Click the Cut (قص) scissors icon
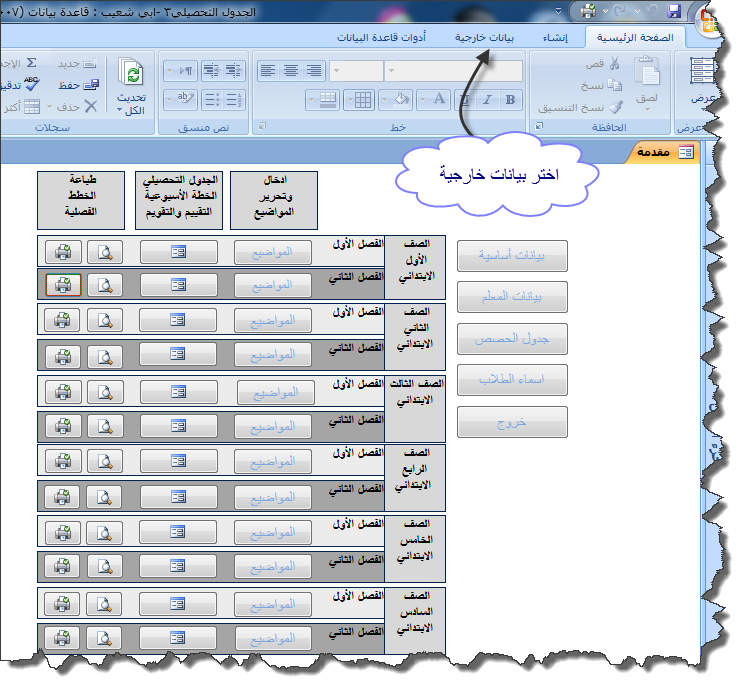Image resolution: width=748 pixels, height=693 pixels. [x=614, y=64]
